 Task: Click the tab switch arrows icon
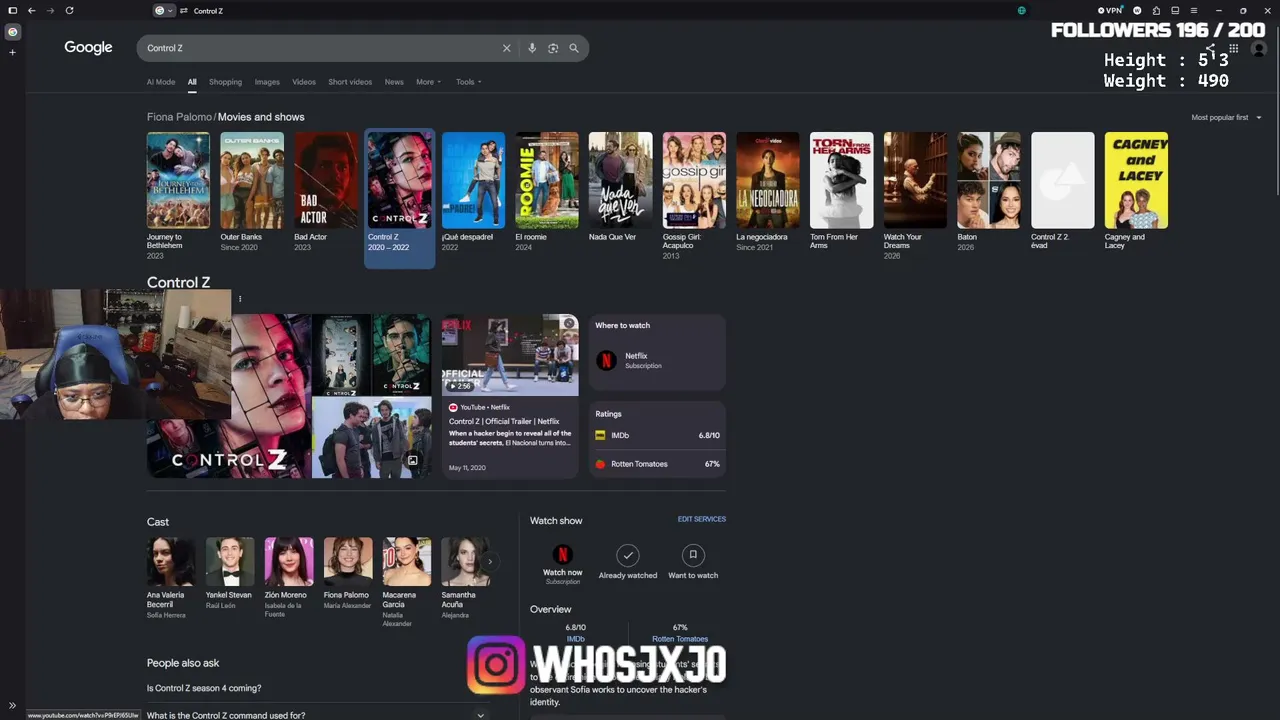(x=184, y=11)
